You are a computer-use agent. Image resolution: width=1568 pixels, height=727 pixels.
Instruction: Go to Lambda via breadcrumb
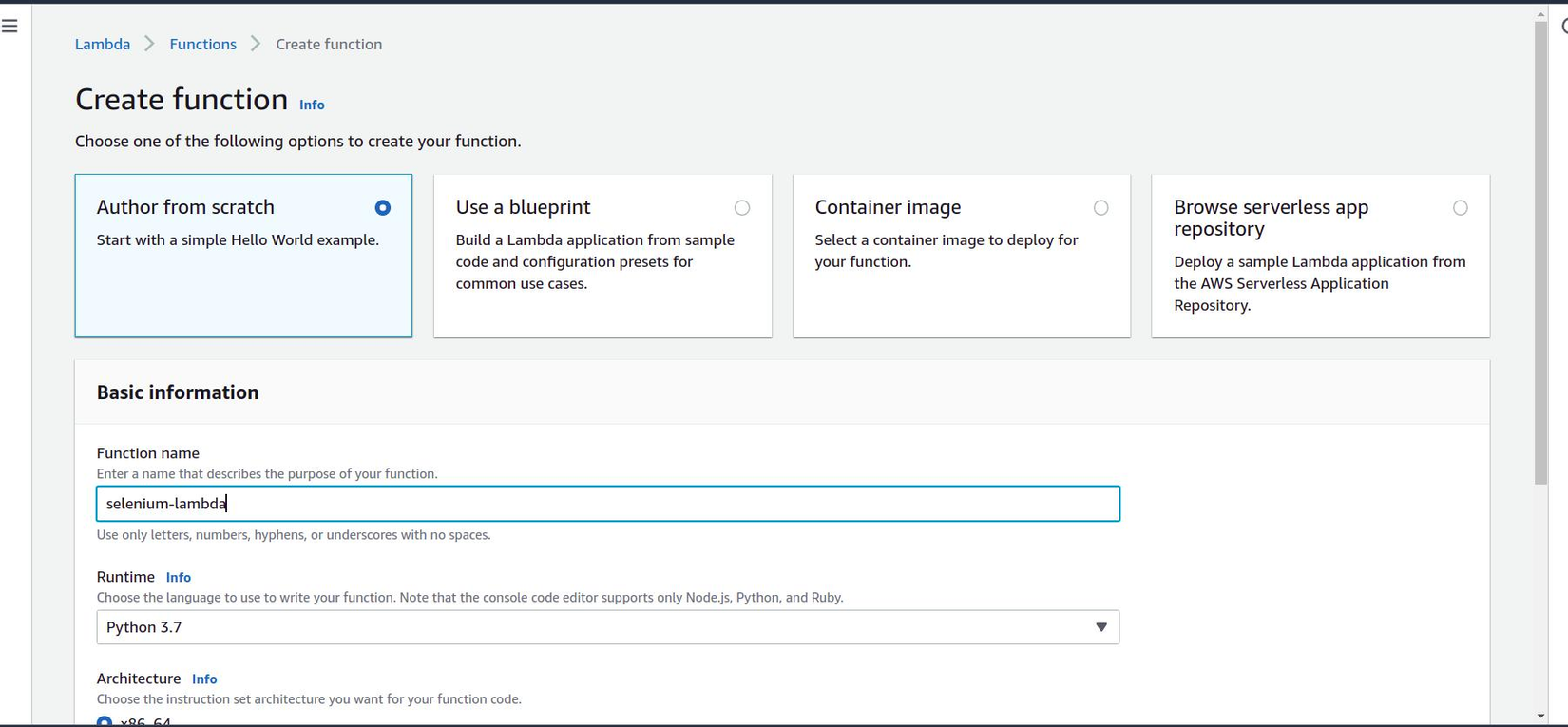(x=103, y=45)
